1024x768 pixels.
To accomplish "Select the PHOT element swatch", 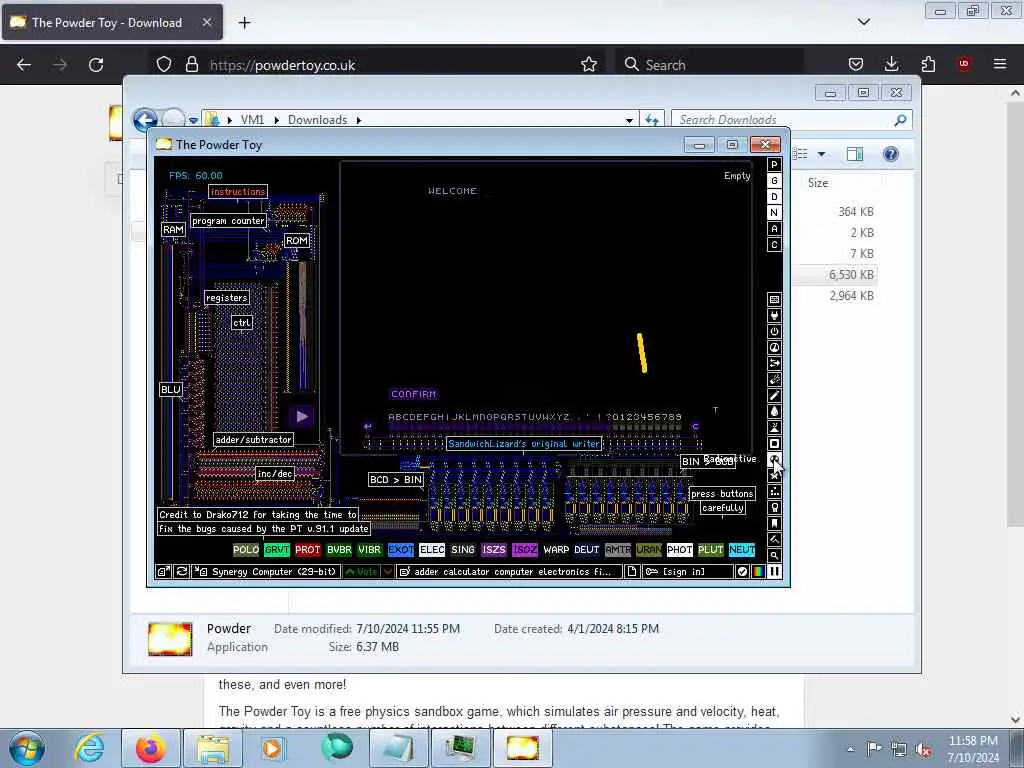I will tap(679, 550).
